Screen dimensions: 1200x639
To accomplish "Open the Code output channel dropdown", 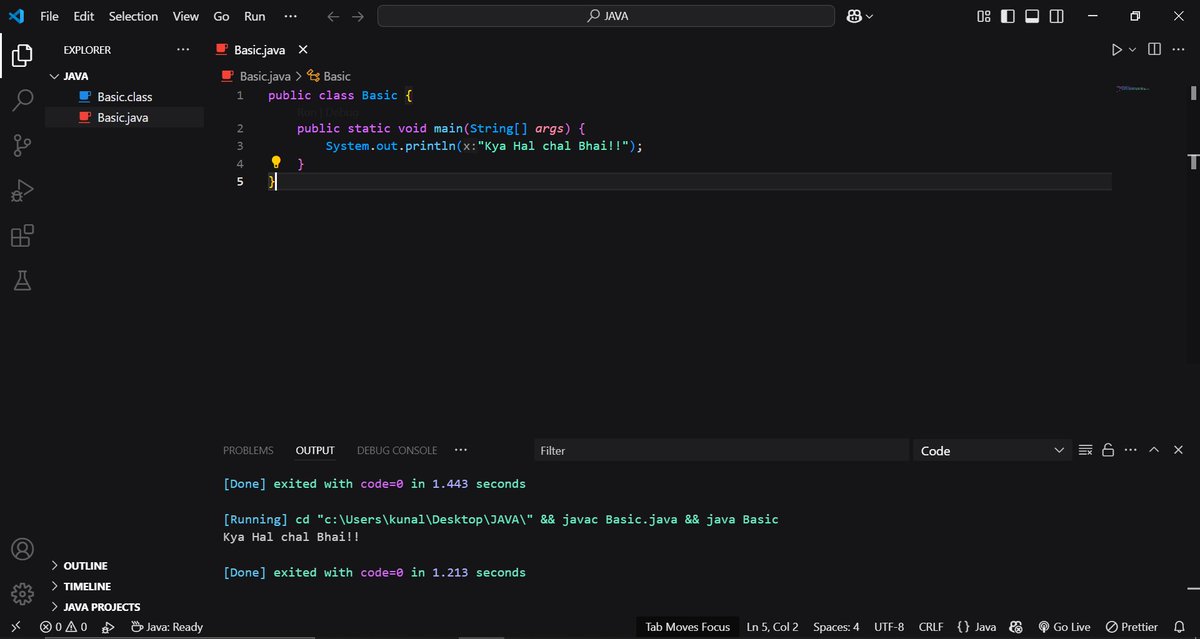I will 993,451.
